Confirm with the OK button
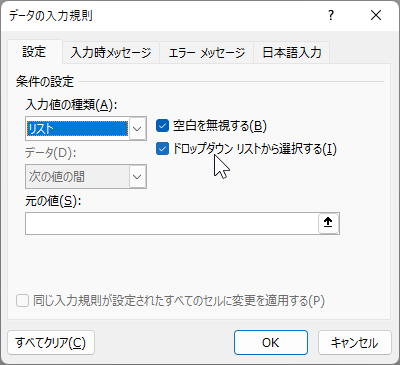The width and height of the screenshot is (400, 365). [x=271, y=343]
